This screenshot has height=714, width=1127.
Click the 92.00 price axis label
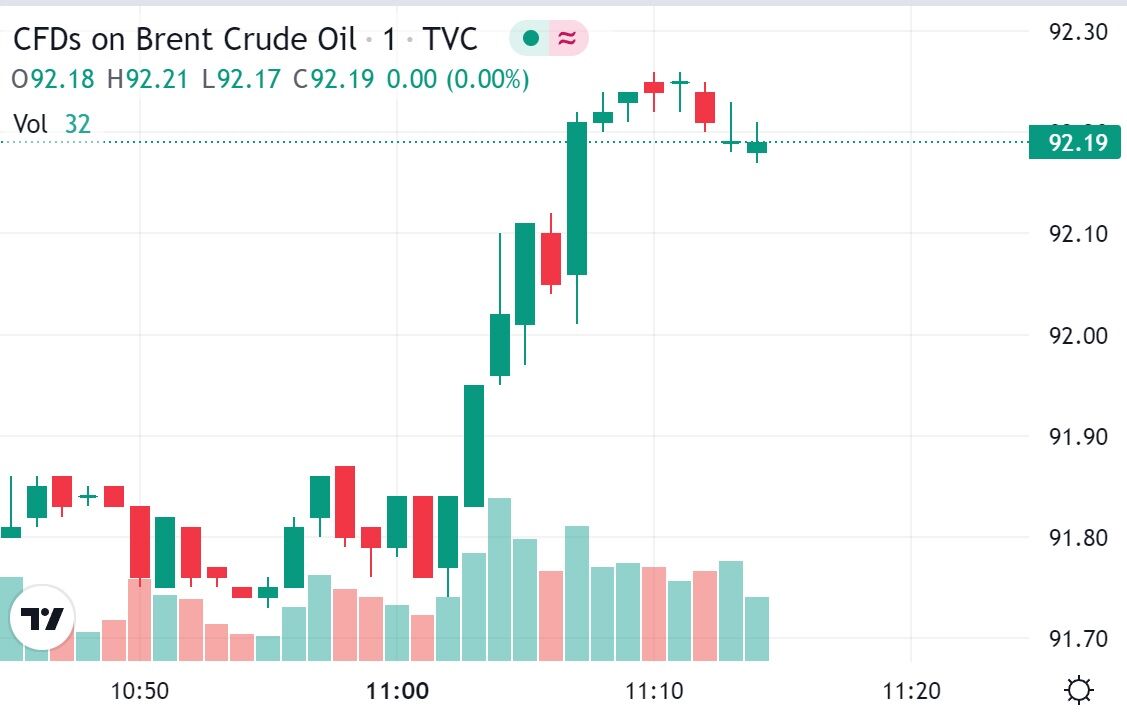point(1078,335)
